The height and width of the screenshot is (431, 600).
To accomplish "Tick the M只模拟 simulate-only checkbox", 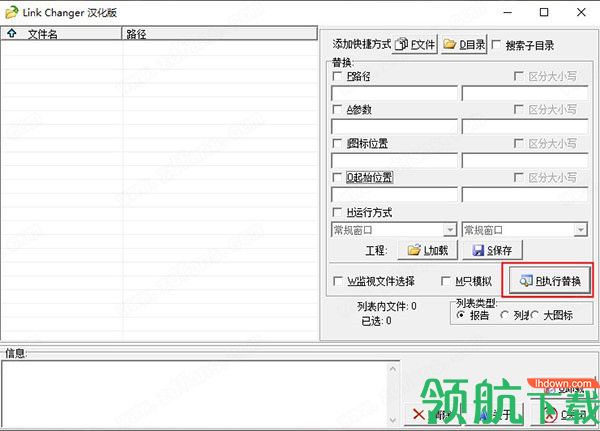I will pyautogui.click(x=445, y=281).
